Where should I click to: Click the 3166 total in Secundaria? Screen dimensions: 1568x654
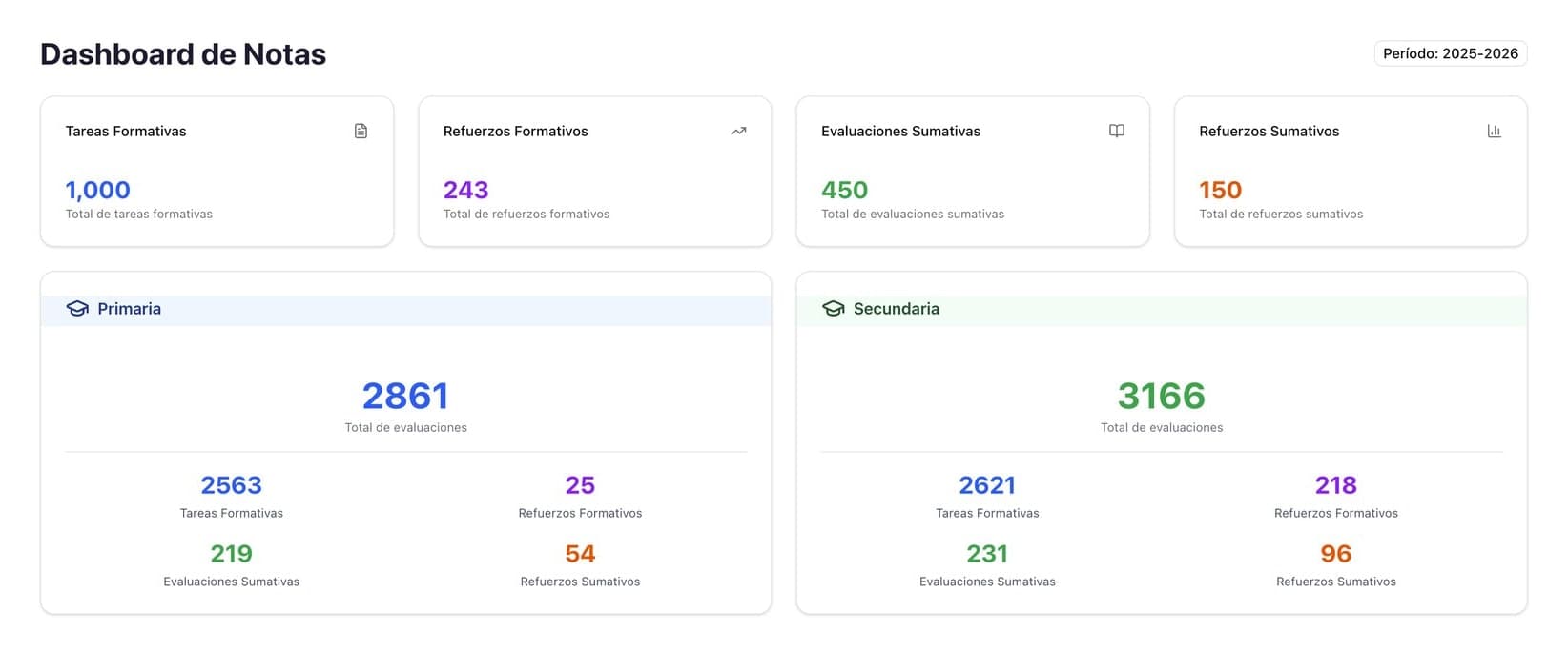point(1162,396)
